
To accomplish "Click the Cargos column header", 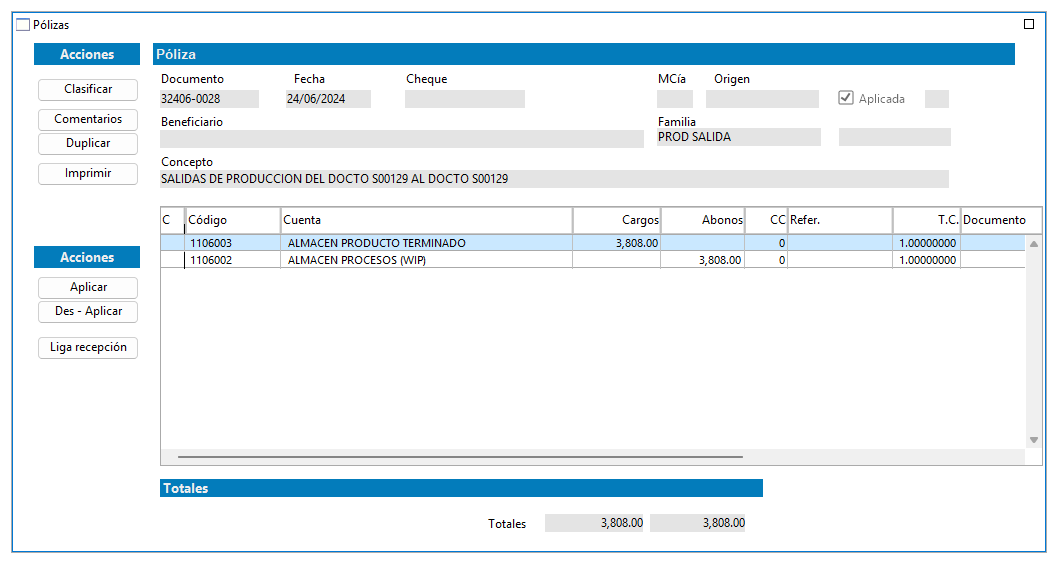I will 617,220.
